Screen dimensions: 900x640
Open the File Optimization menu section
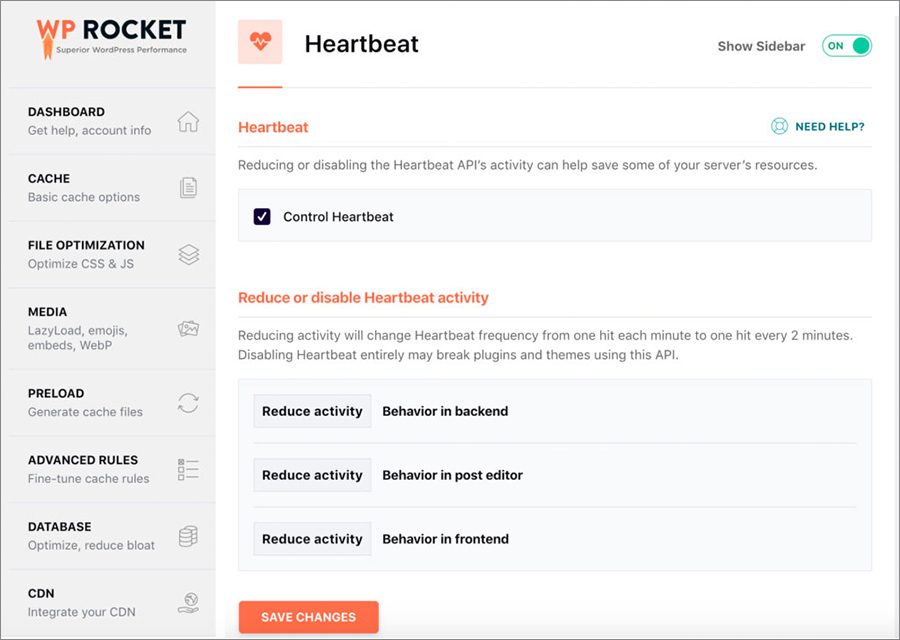coord(112,254)
